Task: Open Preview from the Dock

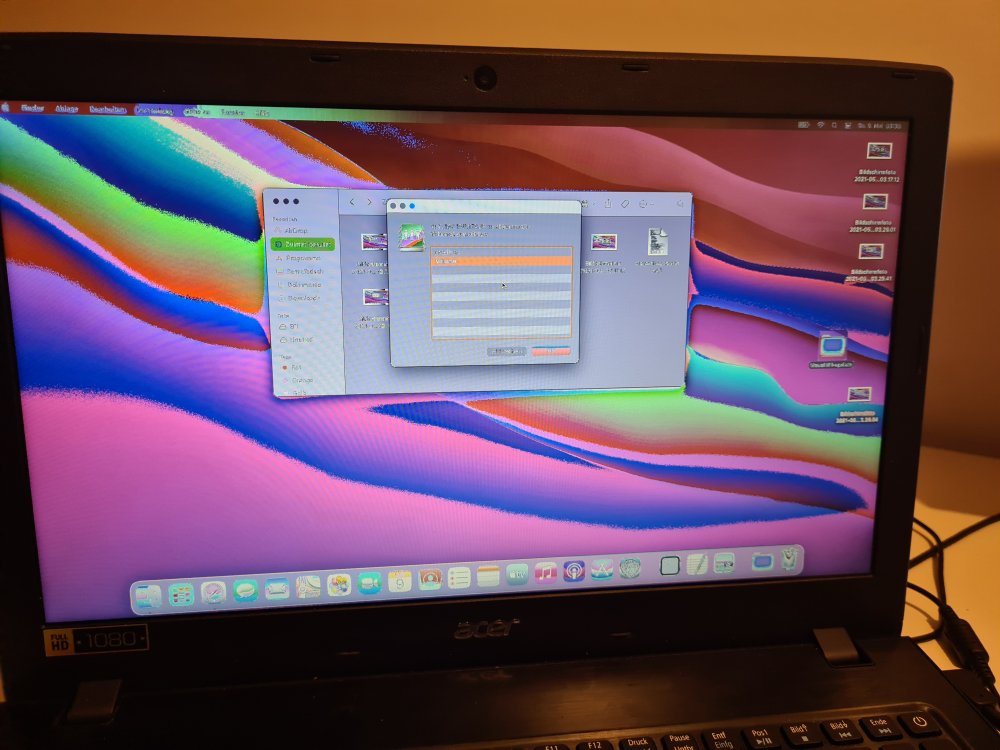Action: click(x=724, y=562)
